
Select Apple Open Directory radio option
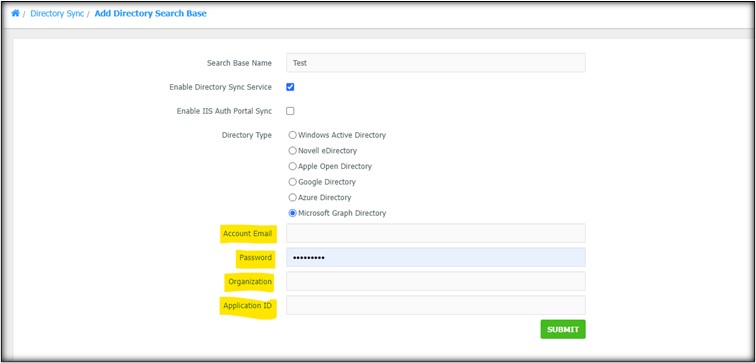(293, 166)
